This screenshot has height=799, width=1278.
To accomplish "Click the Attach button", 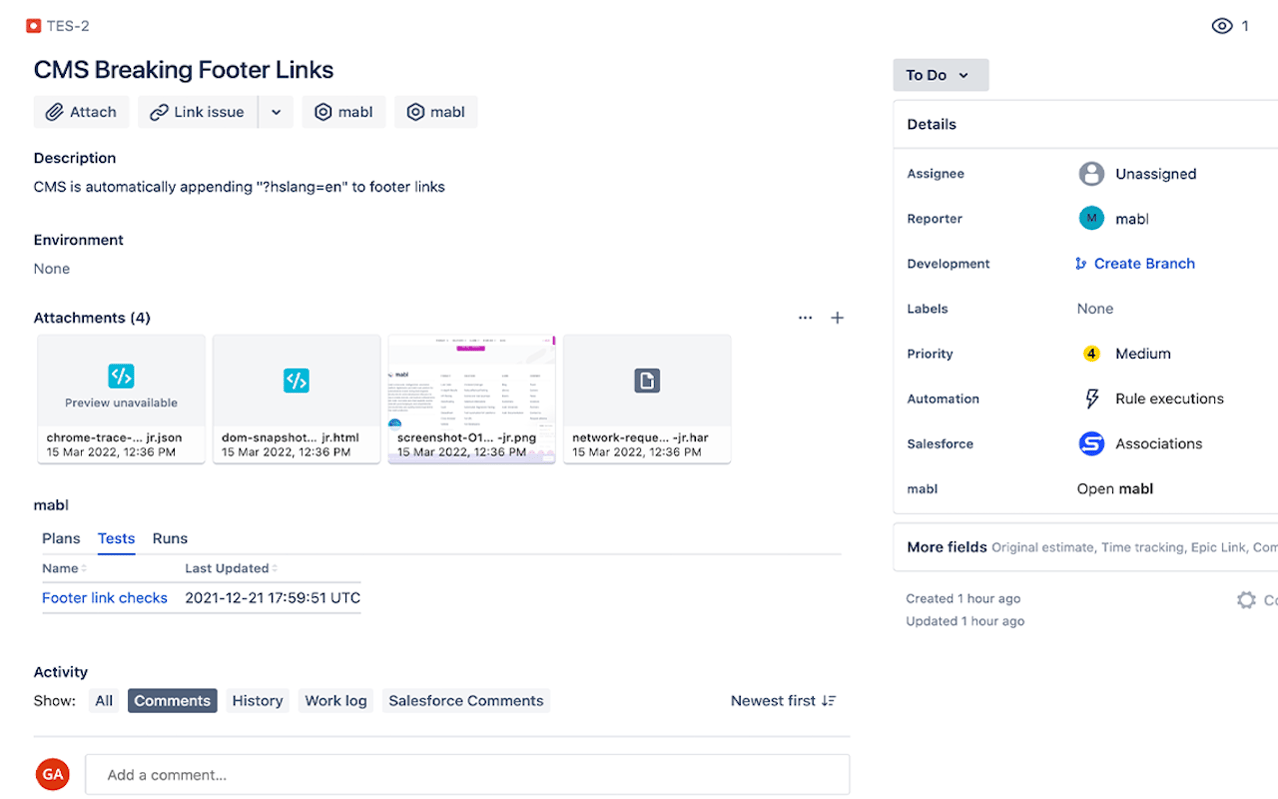I will [x=81, y=112].
